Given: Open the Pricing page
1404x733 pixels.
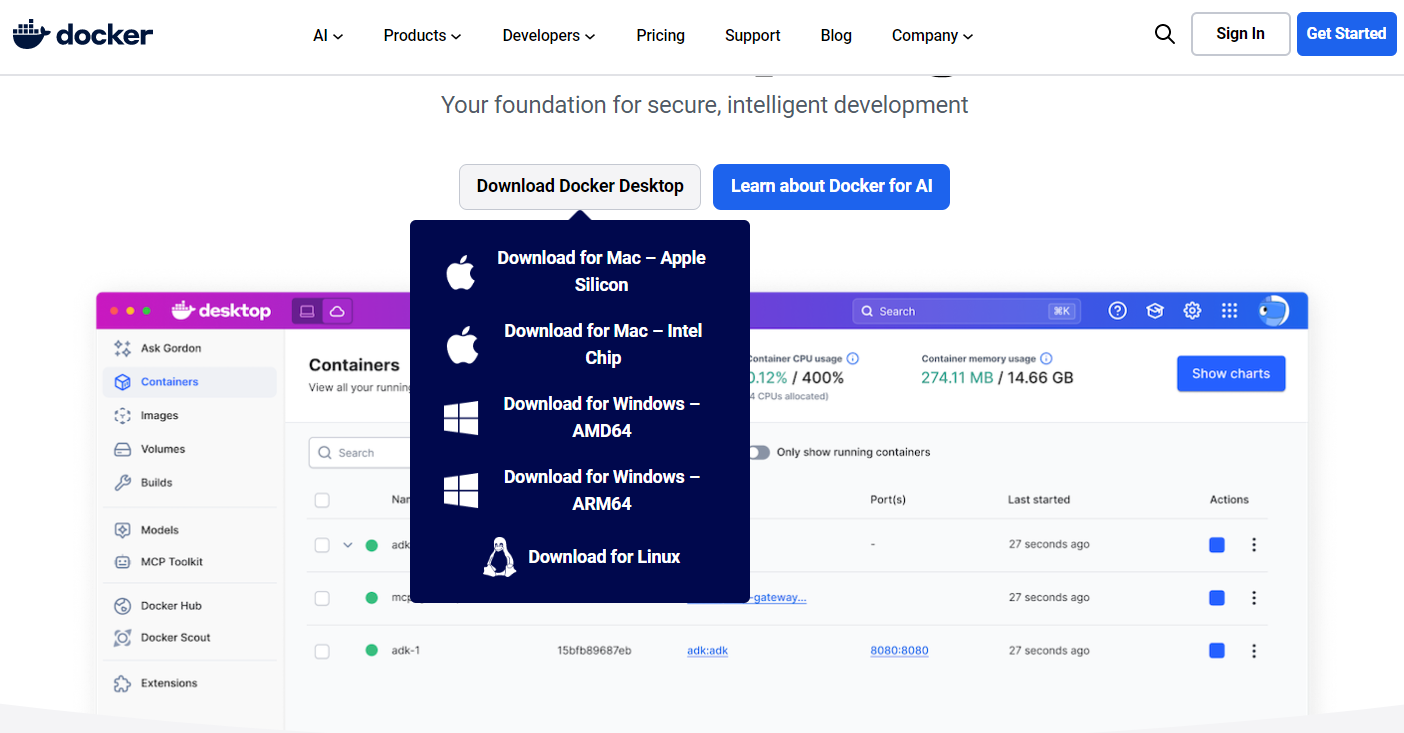Looking at the screenshot, I should pos(661,35).
